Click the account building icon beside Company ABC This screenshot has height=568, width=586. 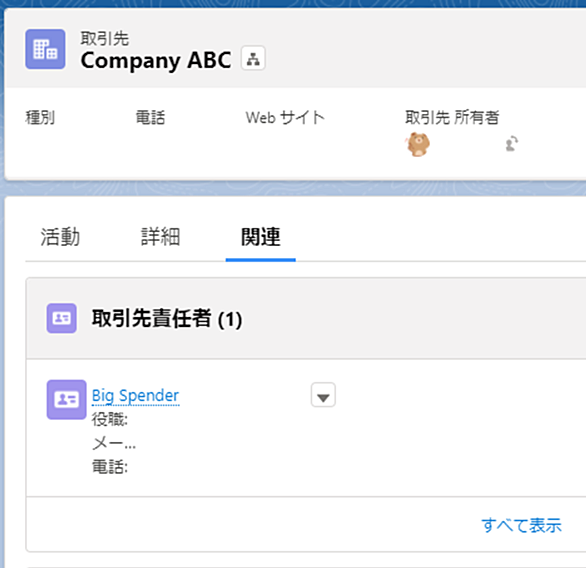tap(45, 49)
